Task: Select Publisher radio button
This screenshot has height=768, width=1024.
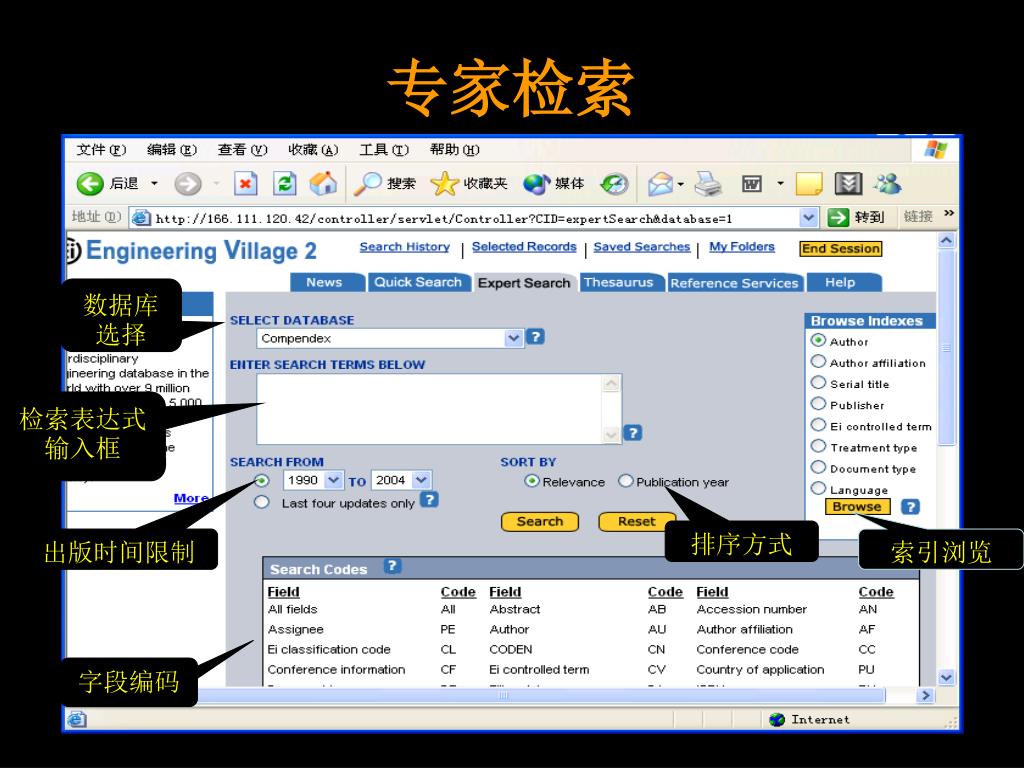Action: pos(818,404)
